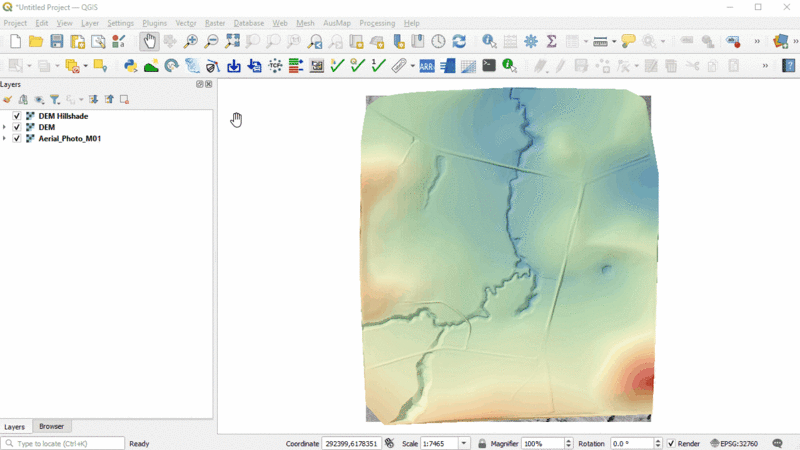
Task: Open the Python console icon
Action: click(x=130, y=66)
